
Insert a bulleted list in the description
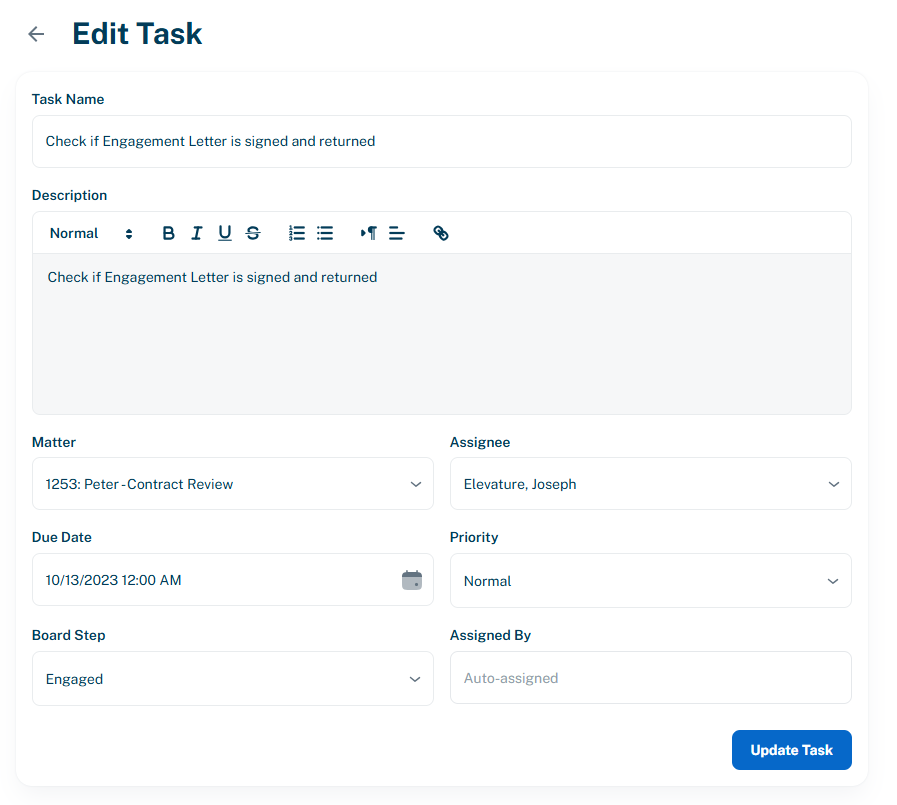point(324,232)
